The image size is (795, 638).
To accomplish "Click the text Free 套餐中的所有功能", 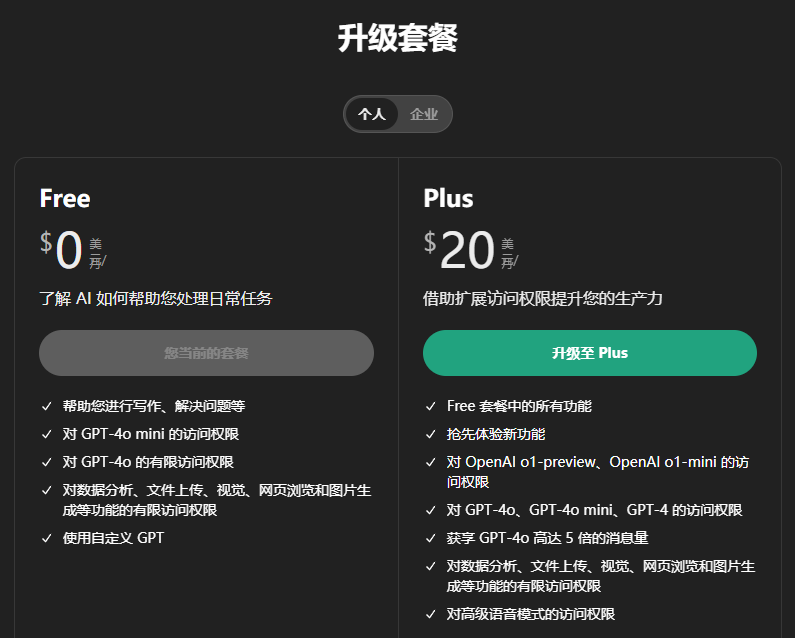I will (519, 406).
